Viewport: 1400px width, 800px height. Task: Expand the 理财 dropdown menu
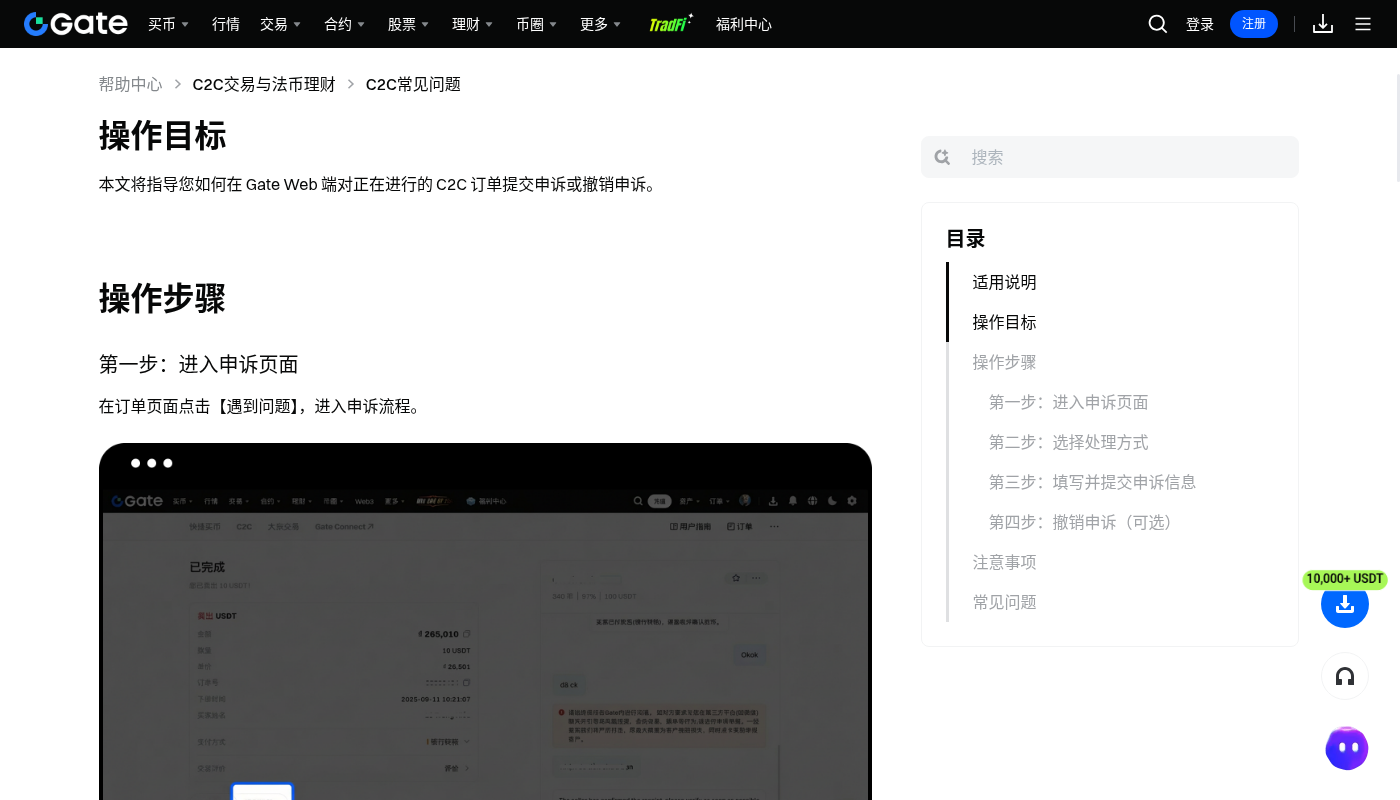tap(472, 24)
